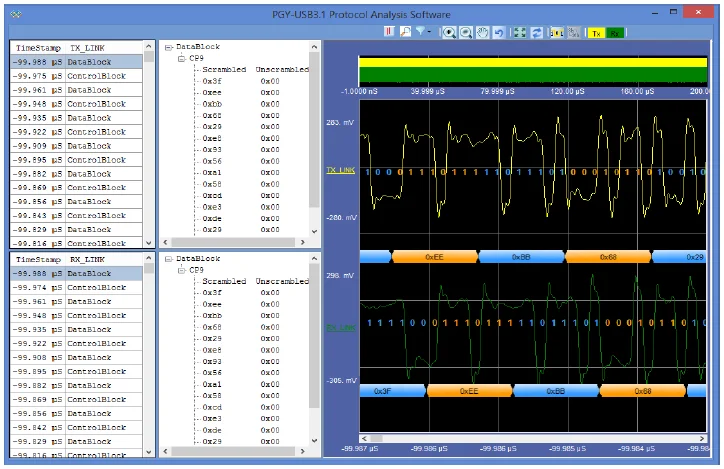Open the search magnifier tool

pyautogui.click(x=405, y=32)
